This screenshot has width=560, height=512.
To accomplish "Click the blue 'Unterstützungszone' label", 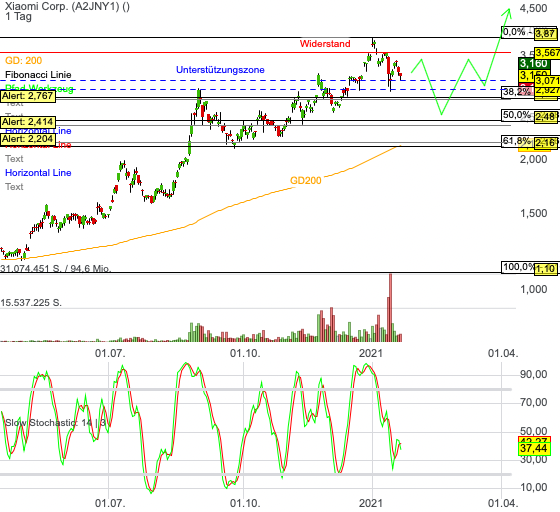I will [220, 70].
